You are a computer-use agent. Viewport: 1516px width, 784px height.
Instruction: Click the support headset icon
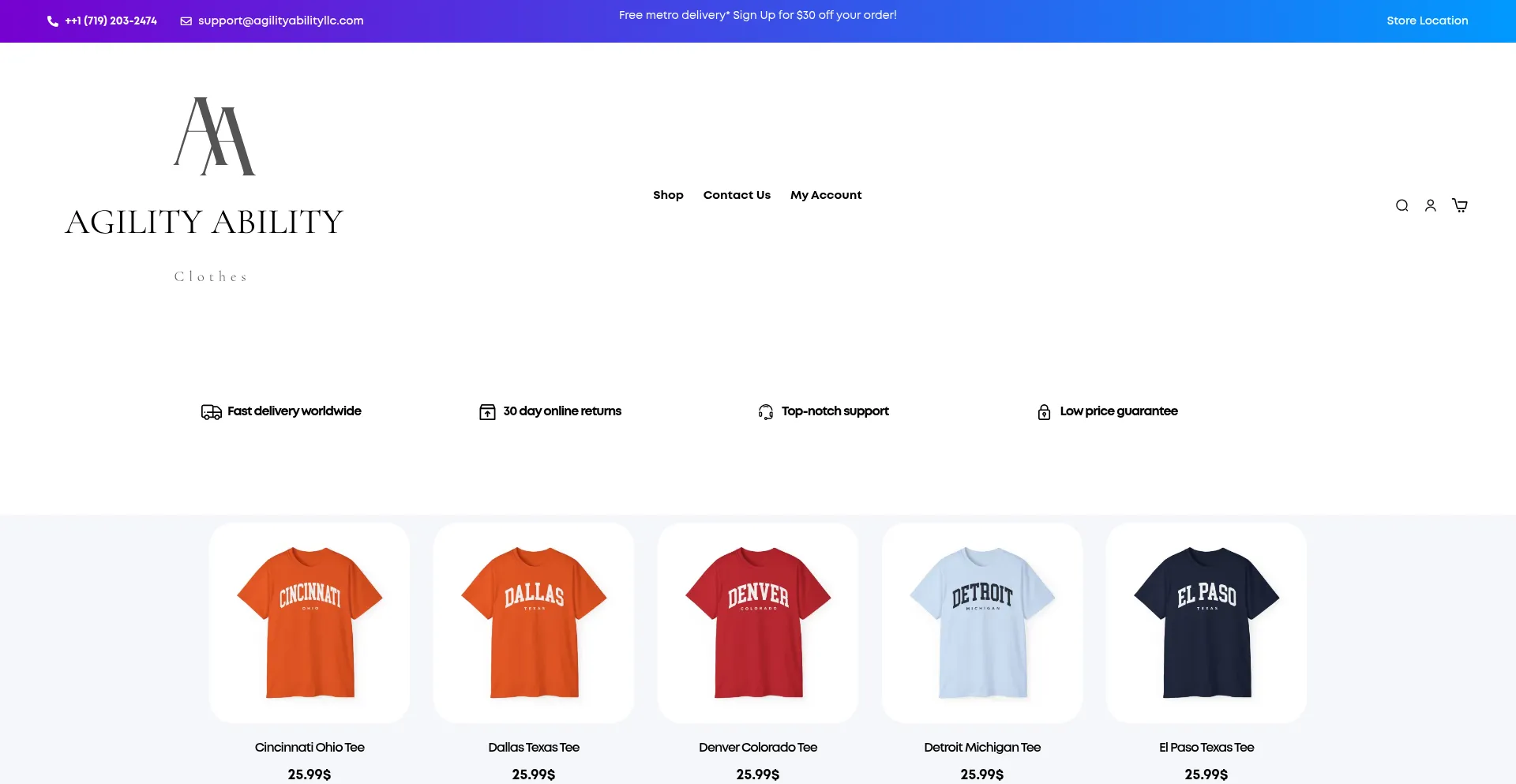pos(765,412)
